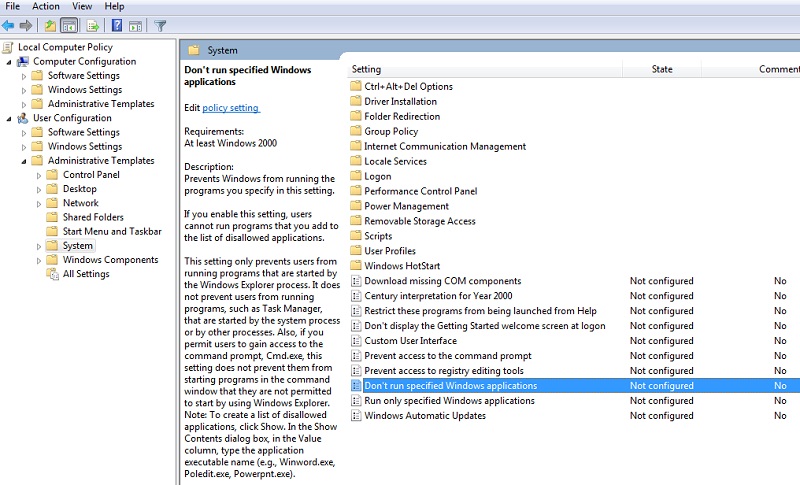This screenshot has height=485, width=800.
Task: Select the Shared Folders tree item
Action: coord(93,217)
